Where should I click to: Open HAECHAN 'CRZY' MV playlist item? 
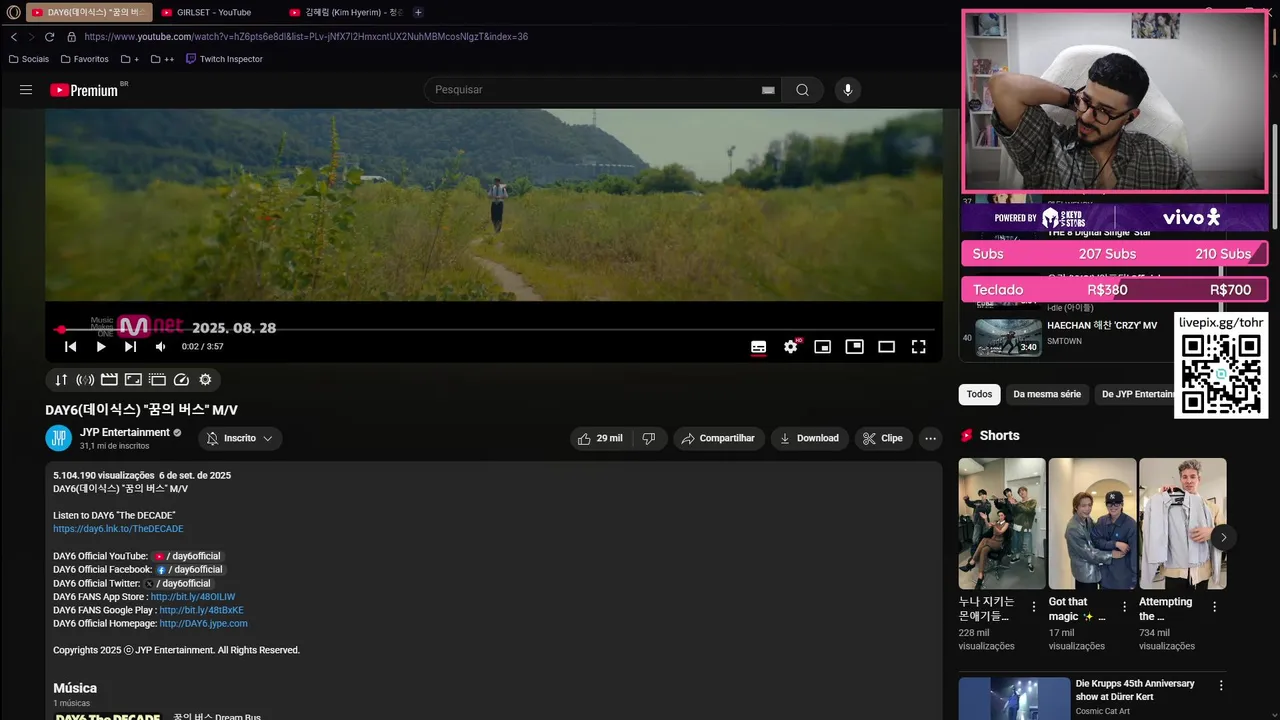[1065, 337]
